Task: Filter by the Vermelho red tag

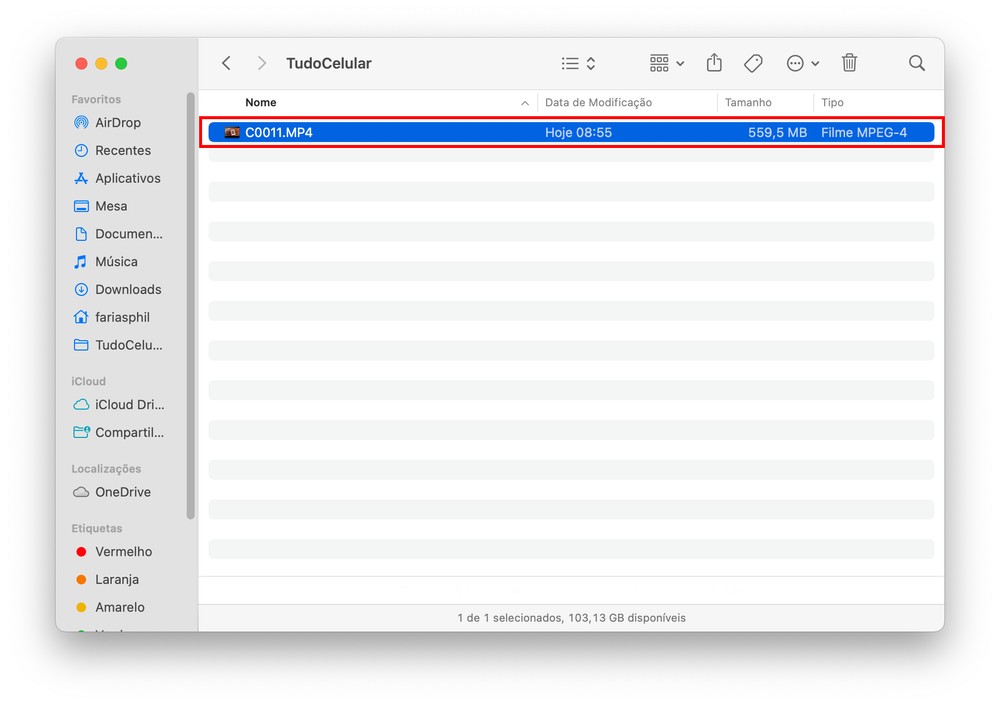Action: click(123, 551)
